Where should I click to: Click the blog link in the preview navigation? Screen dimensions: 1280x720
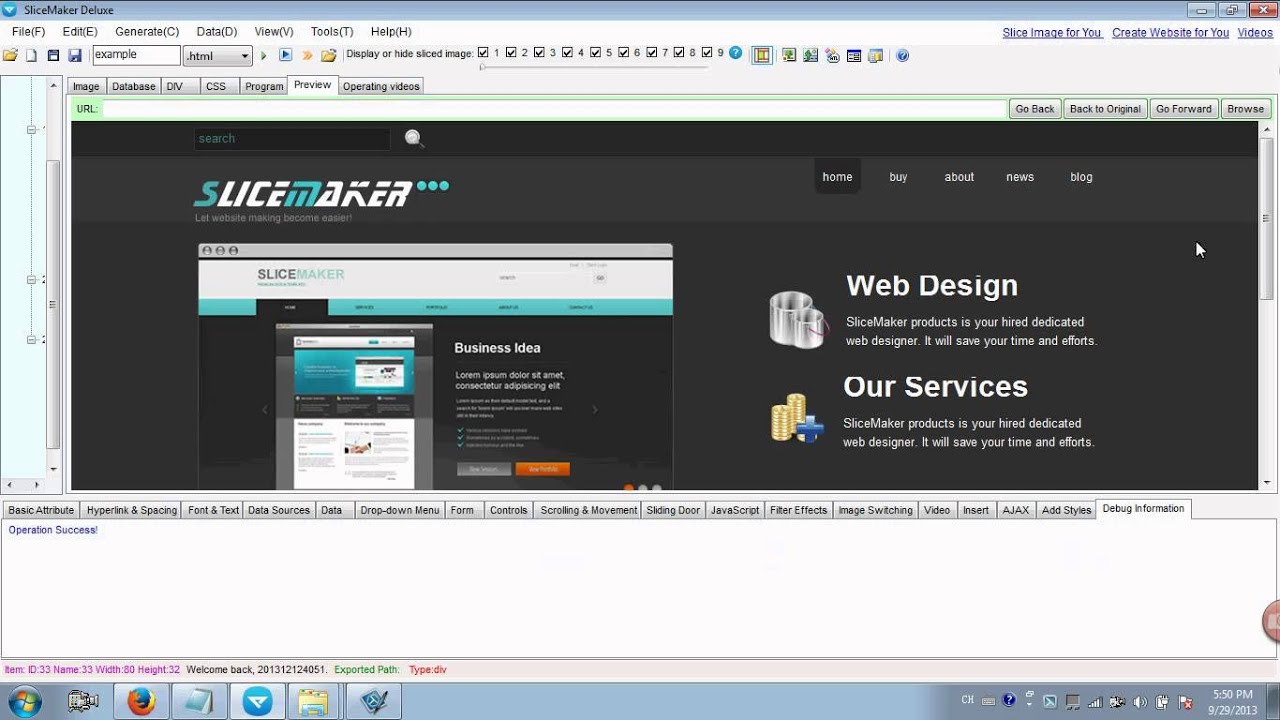click(x=1081, y=177)
